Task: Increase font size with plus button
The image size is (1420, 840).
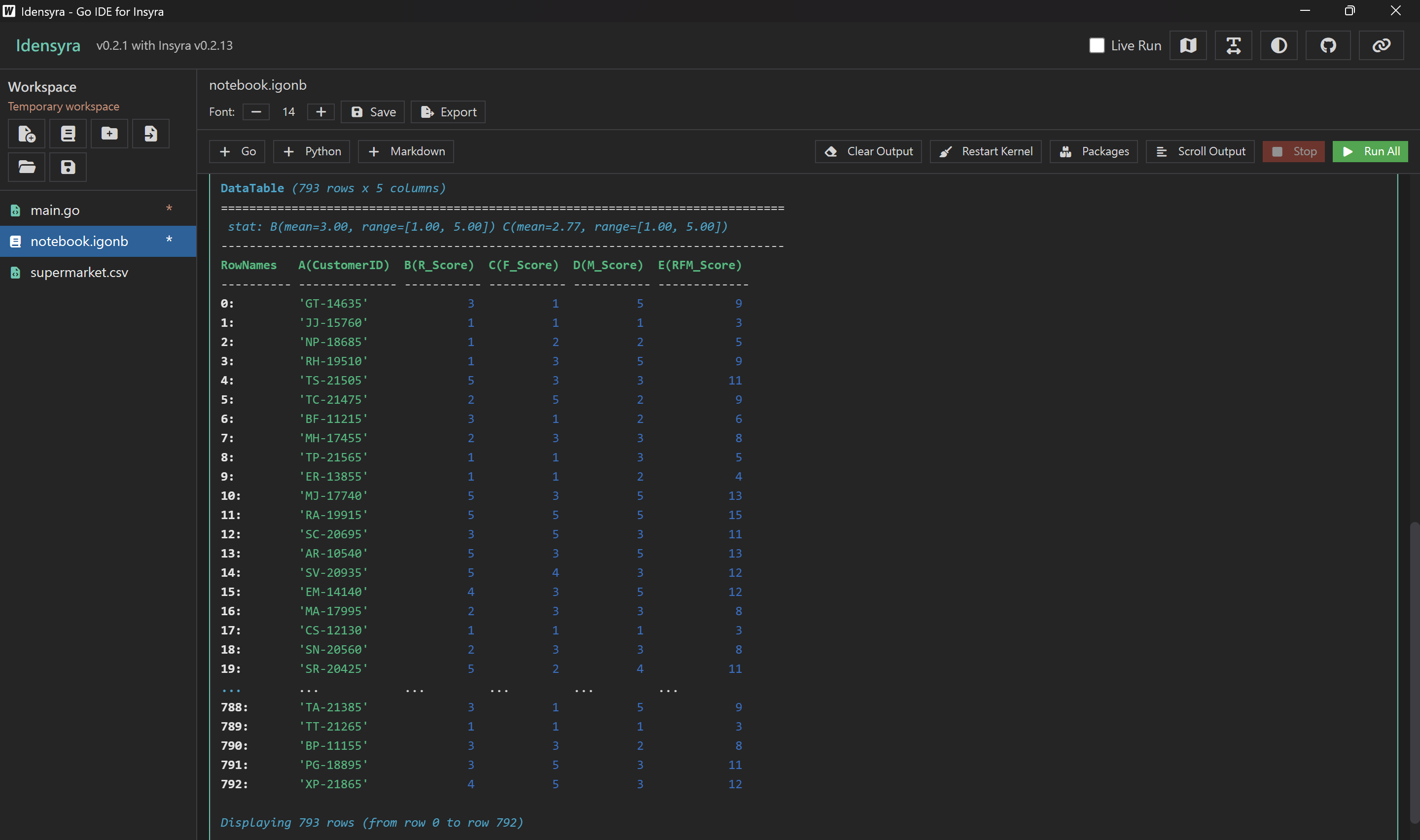Action: (x=321, y=112)
